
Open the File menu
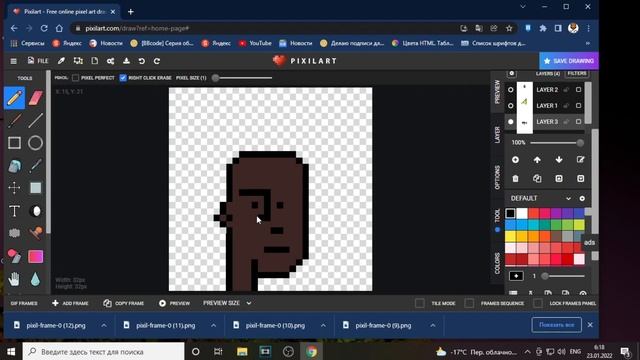38,61
